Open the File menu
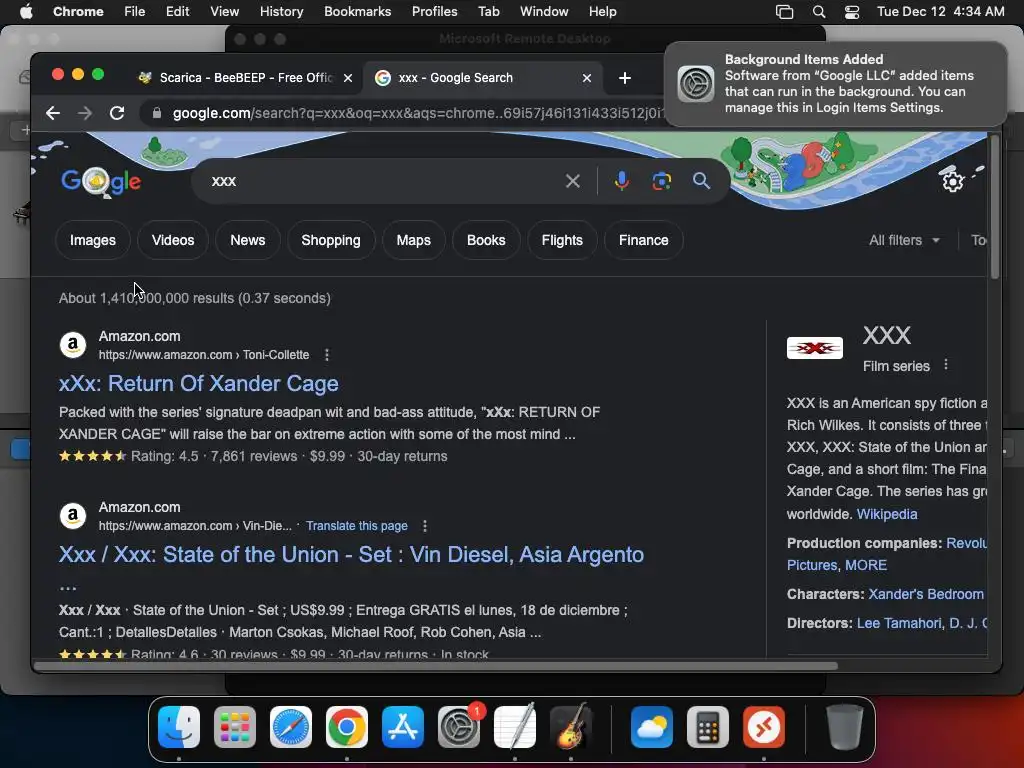1024x768 pixels. [x=135, y=12]
